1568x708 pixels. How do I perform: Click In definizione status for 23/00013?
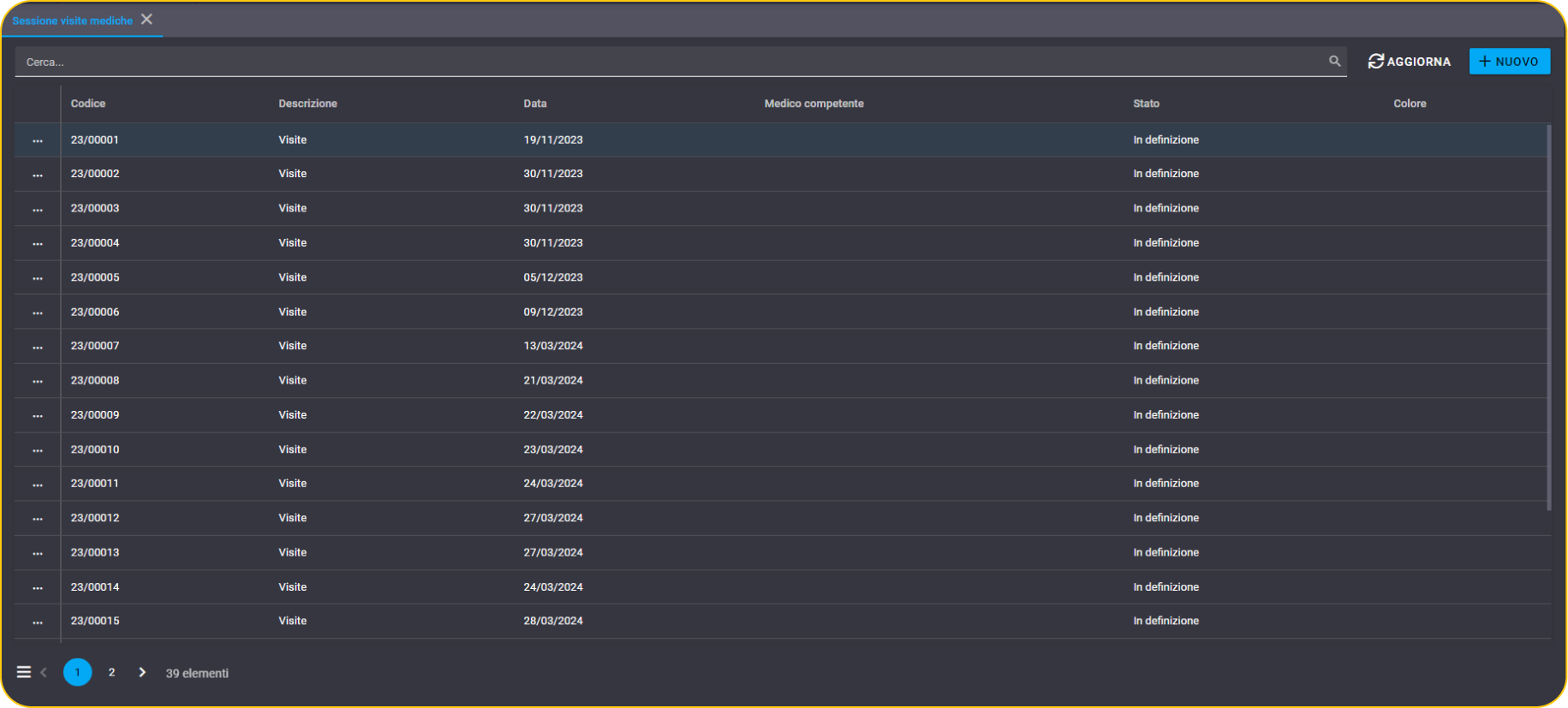1166,552
